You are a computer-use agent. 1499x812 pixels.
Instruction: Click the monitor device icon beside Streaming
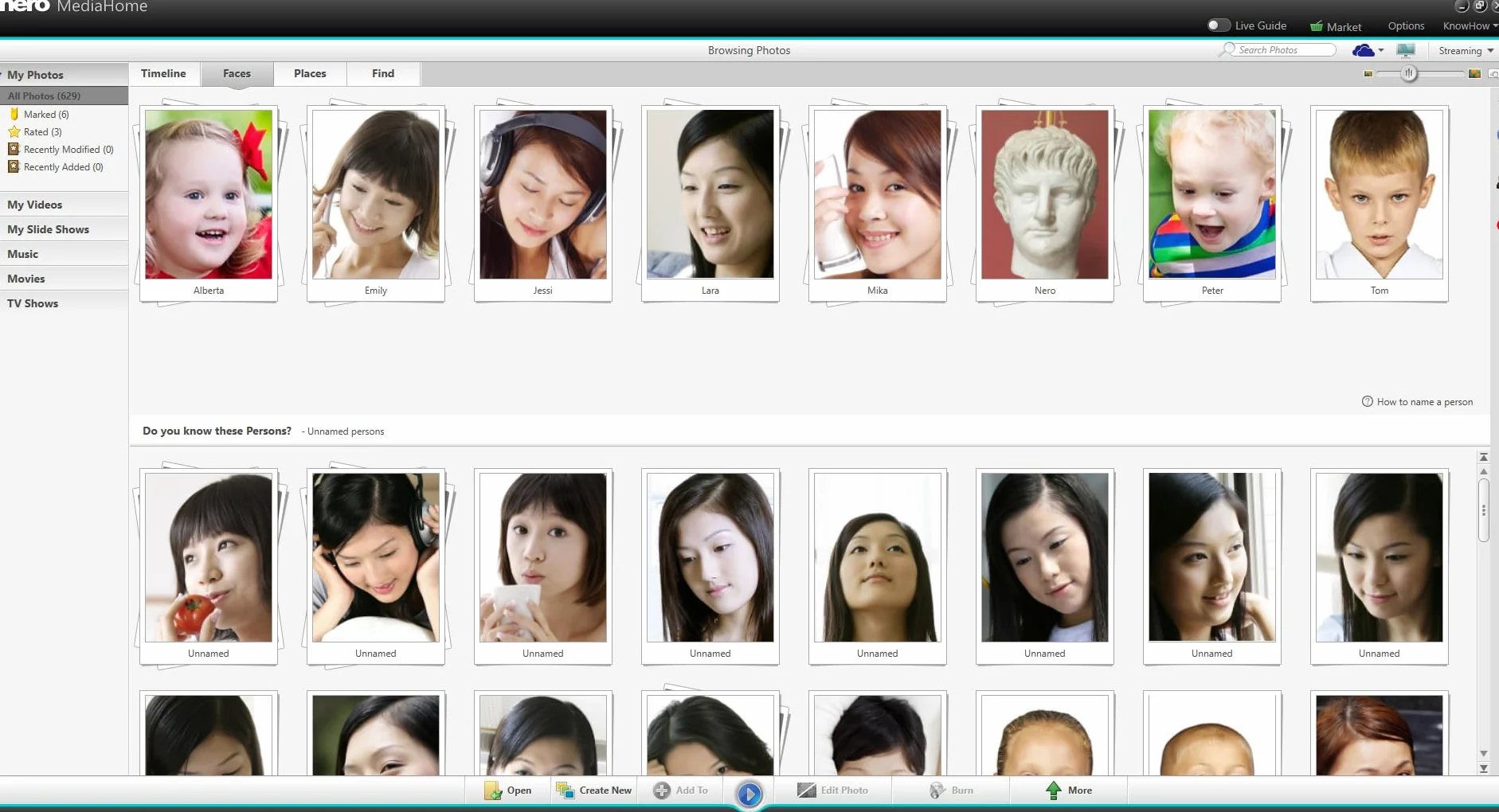point(1406,50)
